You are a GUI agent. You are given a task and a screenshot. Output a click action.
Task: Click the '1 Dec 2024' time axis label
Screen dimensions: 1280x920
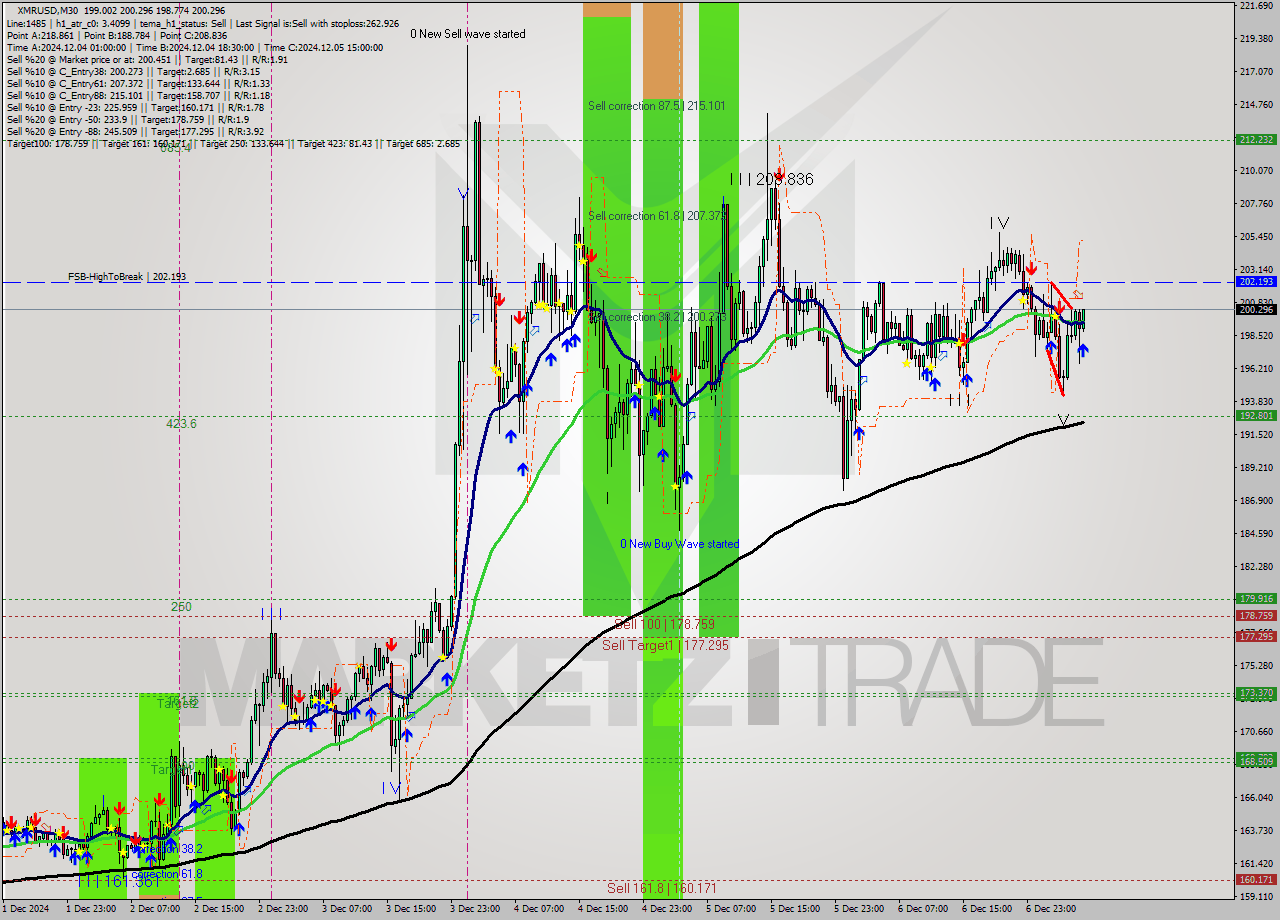tap(27, 909)
